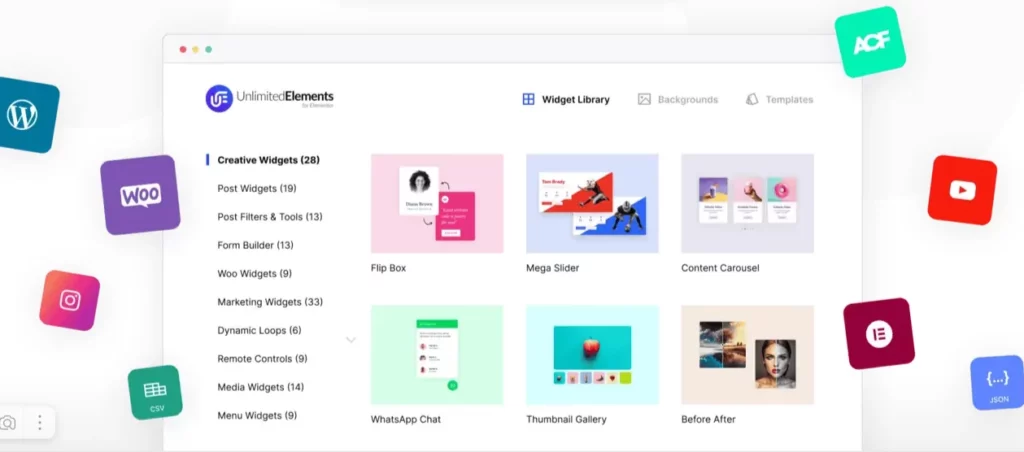Click the Widget Library grid icon
This screenshot has width=1024, height=452.
(528, 99)
